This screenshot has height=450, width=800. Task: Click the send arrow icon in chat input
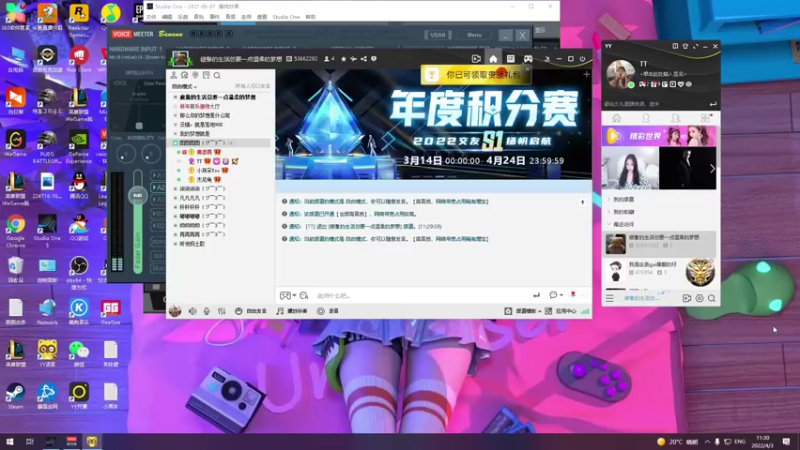(x=536, y=295)
